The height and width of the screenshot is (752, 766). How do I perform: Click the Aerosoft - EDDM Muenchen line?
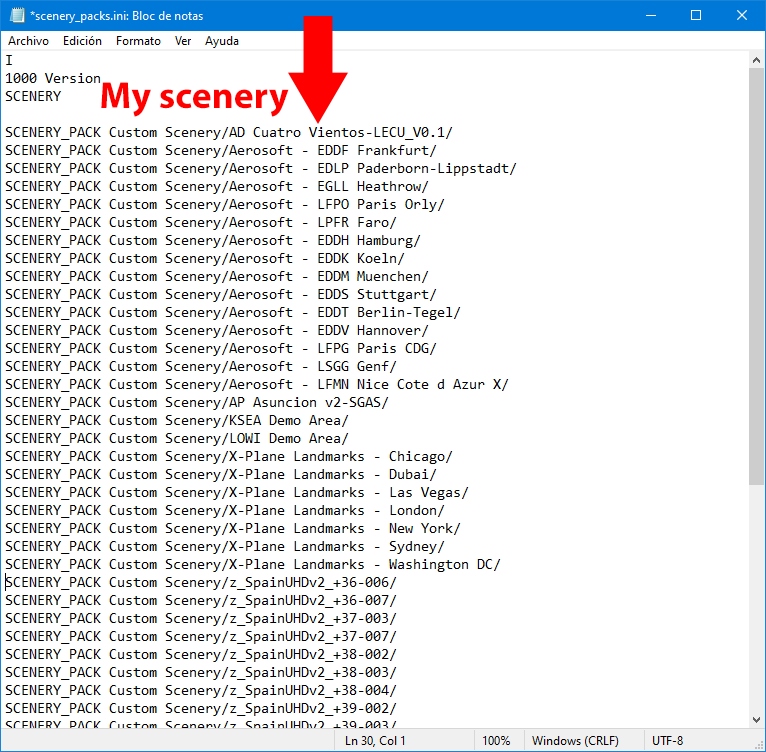pyautogui.click(x=217, y=277)
